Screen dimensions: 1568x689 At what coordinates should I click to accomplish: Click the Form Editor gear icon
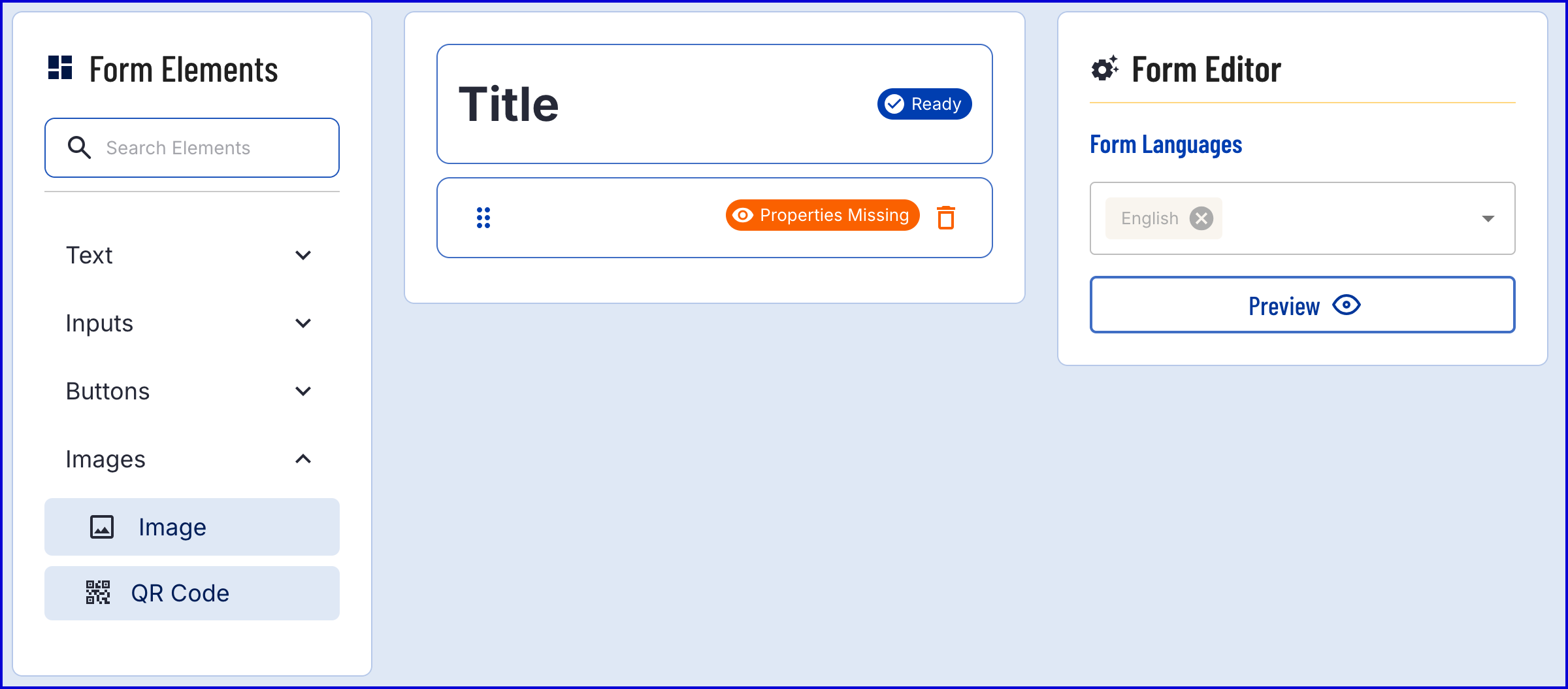(x=1105, y=69)
